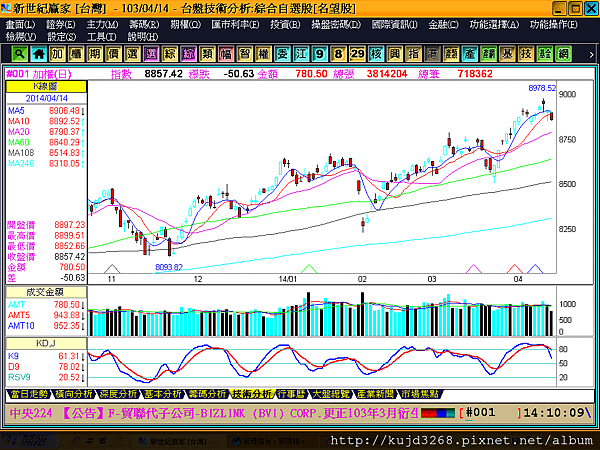Screen dimensions: 600x450
Task: Open the 工具(T) menu
Action: tap(101, 37)
